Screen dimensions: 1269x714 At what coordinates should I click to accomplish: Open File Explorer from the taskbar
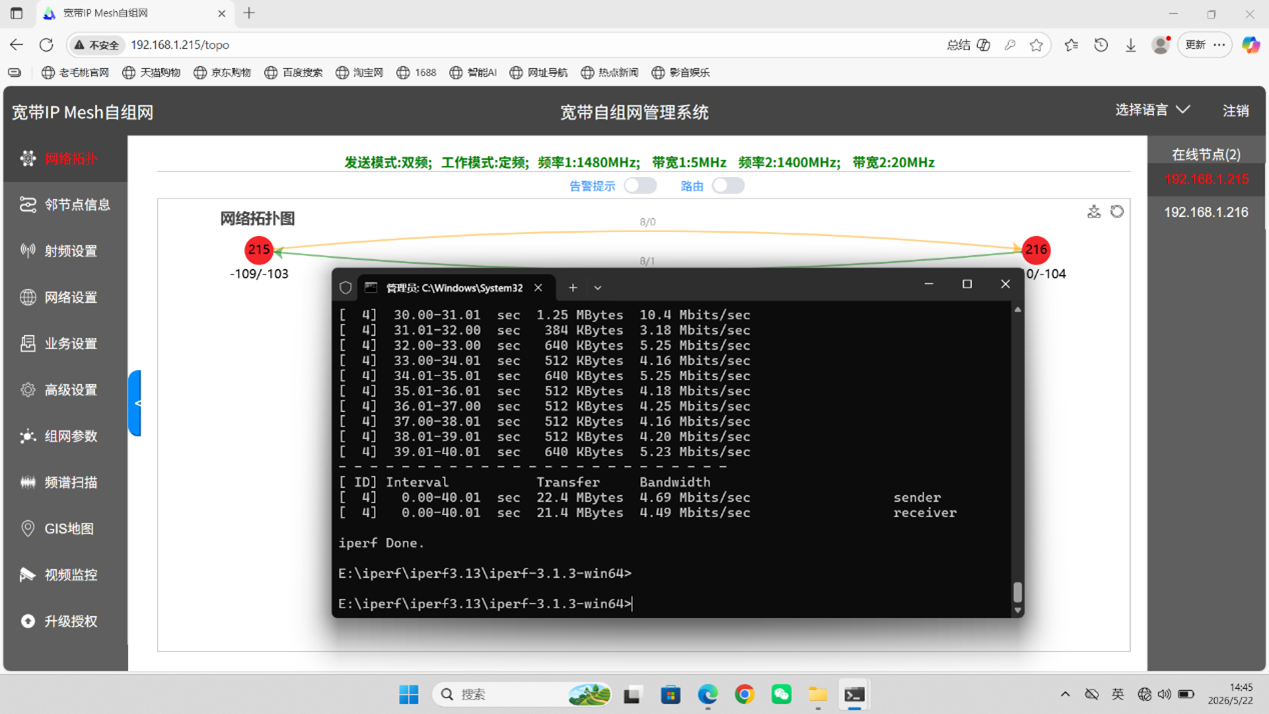pos(818,694)
